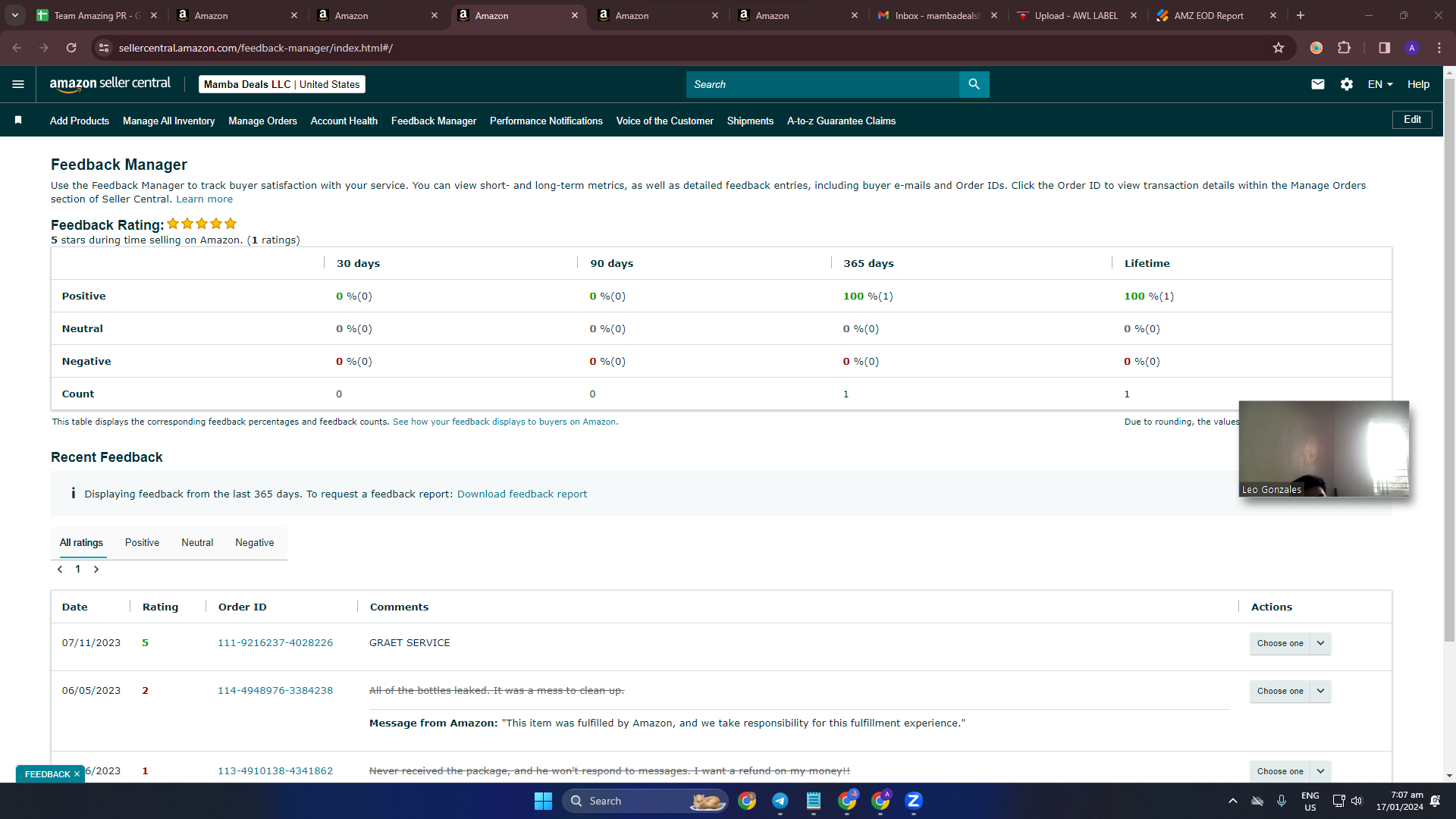Click the Seller Central search field
This screenshot has height=819, width=1456.
pyautogui.click(x=823, y=84)
